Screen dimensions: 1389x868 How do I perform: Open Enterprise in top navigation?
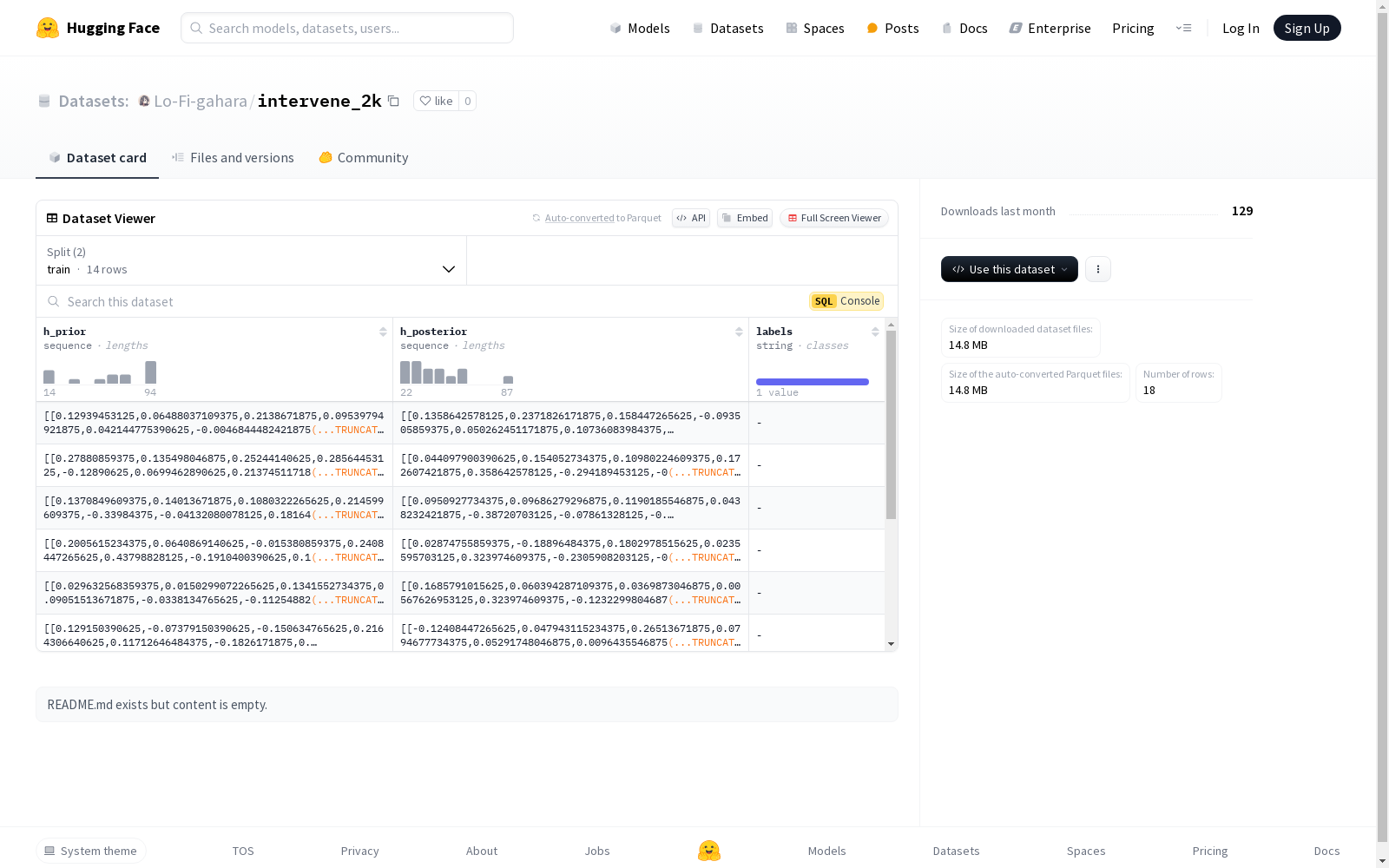(1050, 28)
